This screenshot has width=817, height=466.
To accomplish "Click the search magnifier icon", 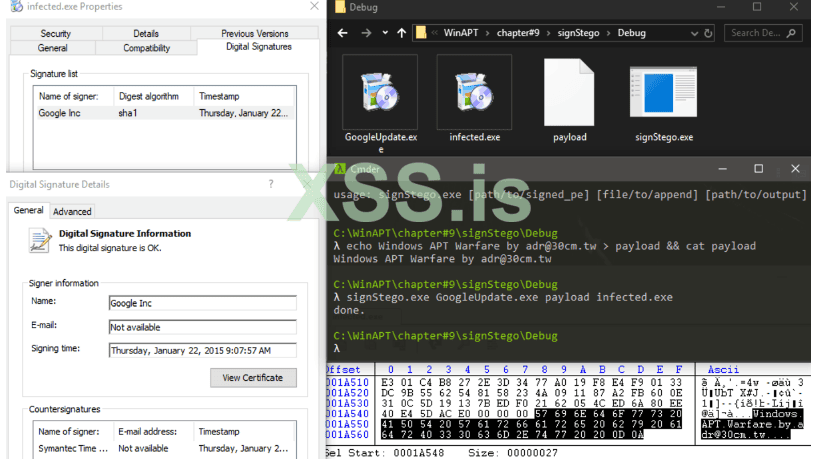I will 791,33.
